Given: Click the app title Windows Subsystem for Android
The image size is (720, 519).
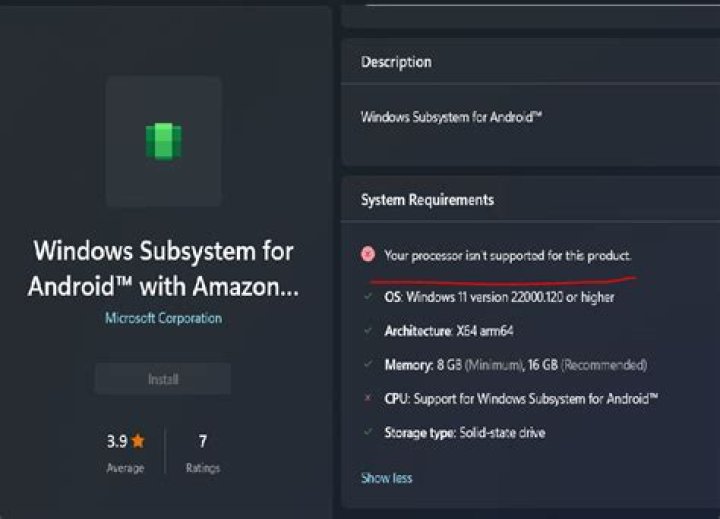Looking at the screenshot, I should pos(163,269).
